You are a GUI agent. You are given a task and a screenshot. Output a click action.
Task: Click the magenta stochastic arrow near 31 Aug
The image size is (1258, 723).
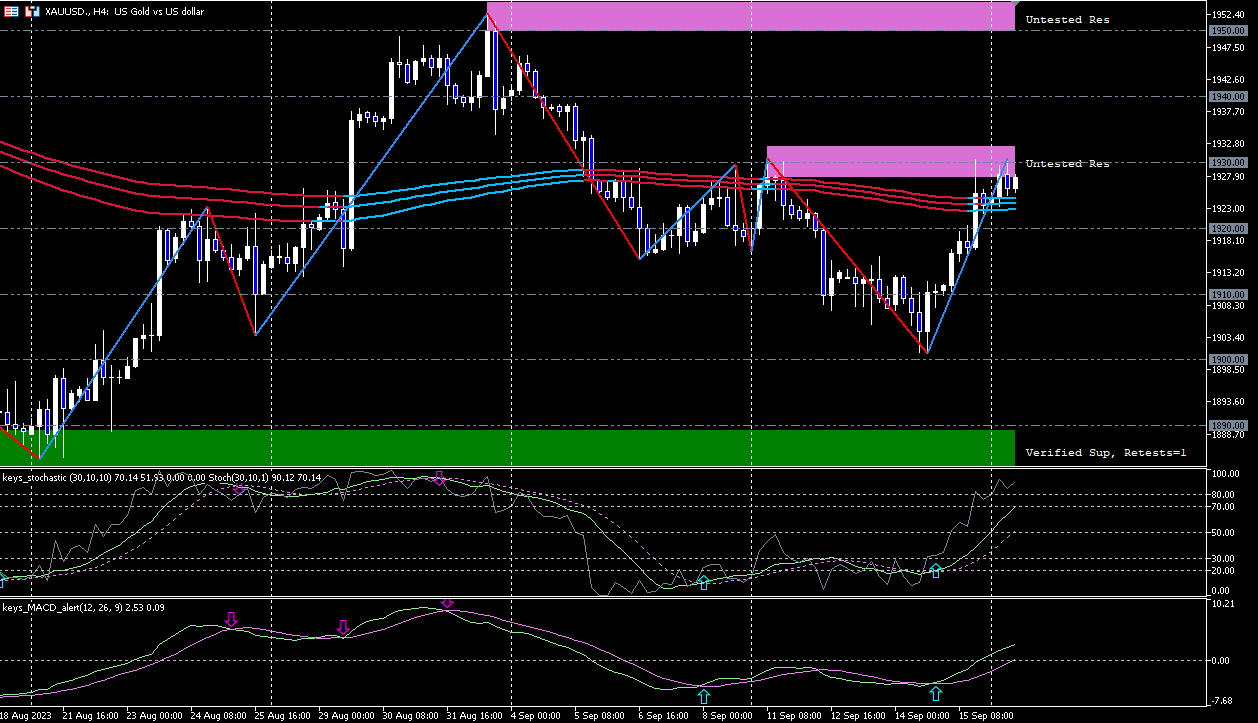(x=438, y=478)
